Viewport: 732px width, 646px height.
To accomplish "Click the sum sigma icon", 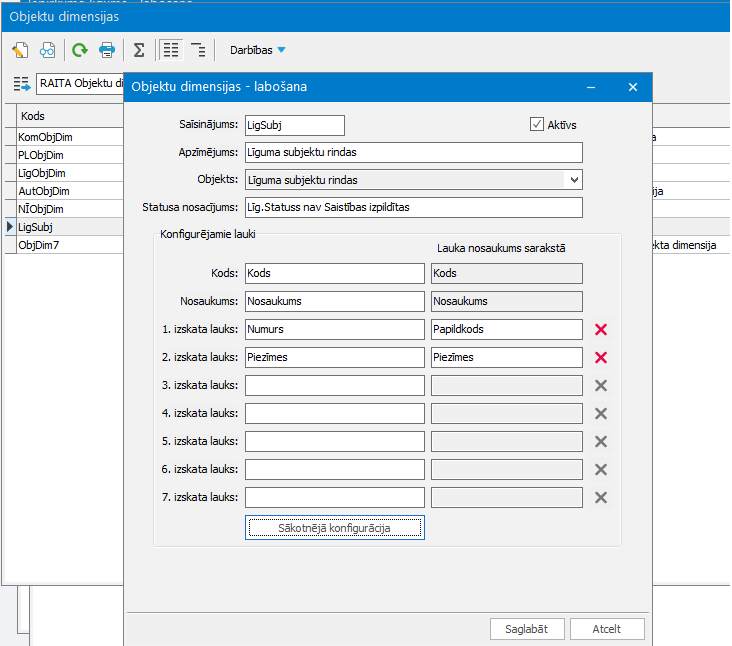I will [x=139, y=50].
